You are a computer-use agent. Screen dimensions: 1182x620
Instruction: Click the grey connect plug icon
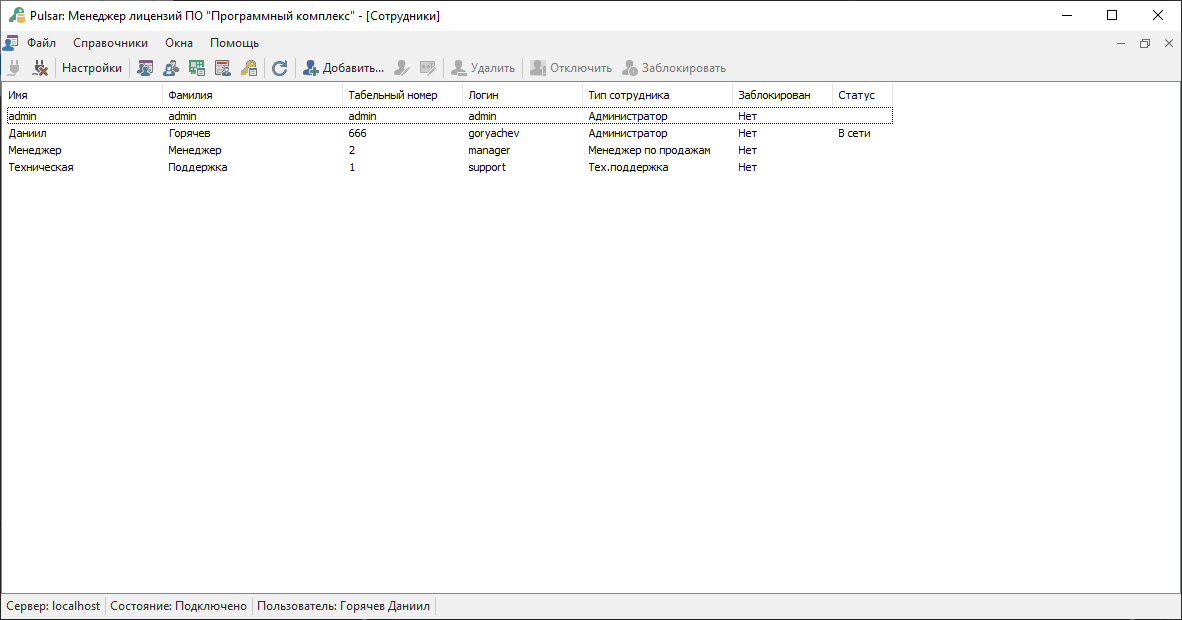pos(14,68)
